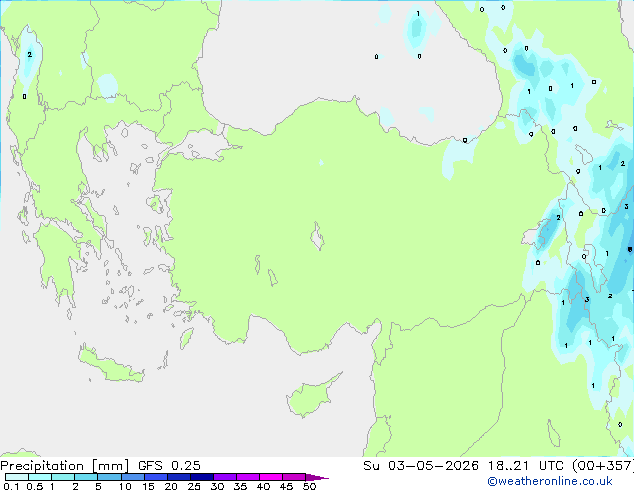The height and width of the screenshot is (490, 634).
Task: Select the legend swatch between 5 and 10
Action: pos(109,477)
